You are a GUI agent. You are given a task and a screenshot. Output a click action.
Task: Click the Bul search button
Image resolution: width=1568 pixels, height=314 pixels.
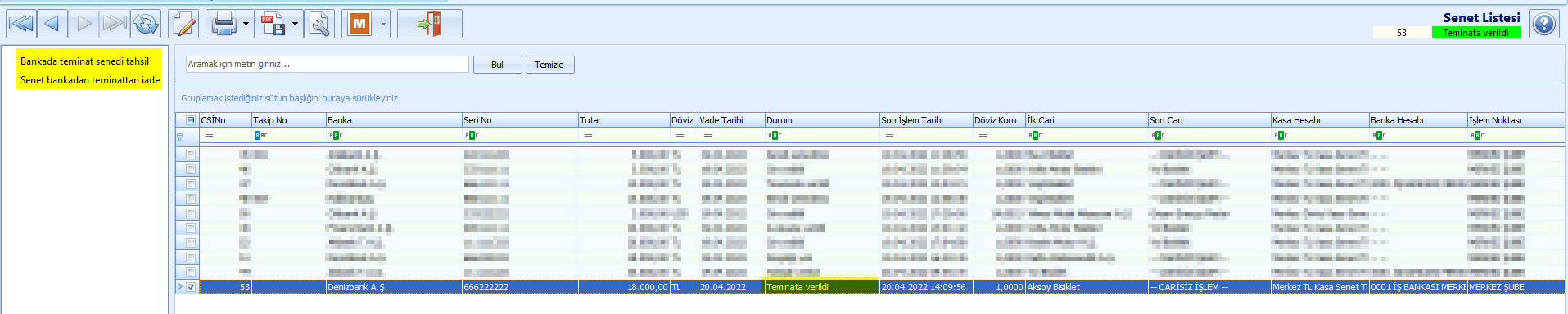point(497,65)
